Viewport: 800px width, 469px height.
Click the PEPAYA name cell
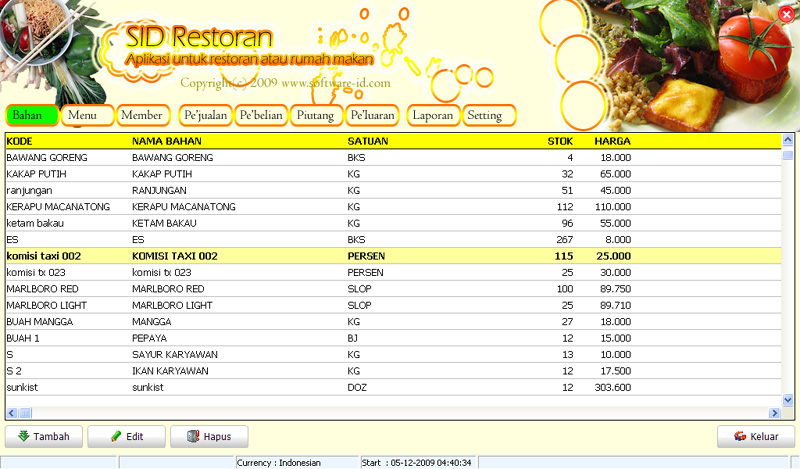(149, 338)
